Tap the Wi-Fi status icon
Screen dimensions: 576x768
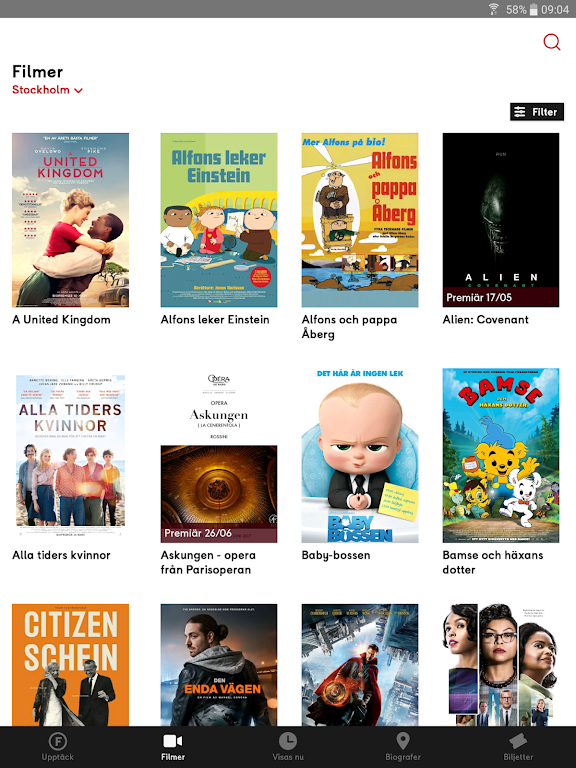(494, 9)
